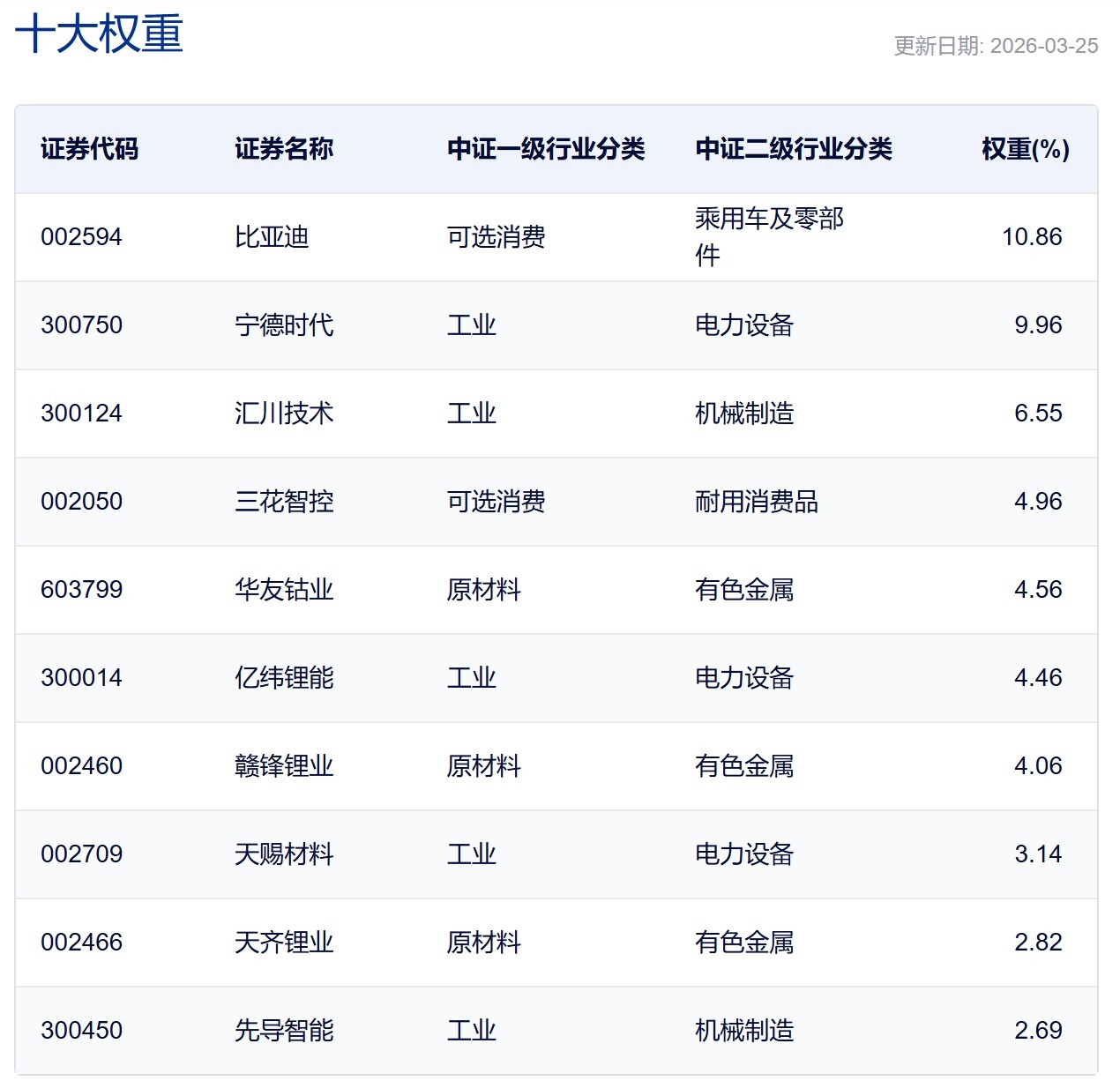1120x1081 pixels.
Task: Click the 中证二级行业分类 column header
Action: click(794, 149)
